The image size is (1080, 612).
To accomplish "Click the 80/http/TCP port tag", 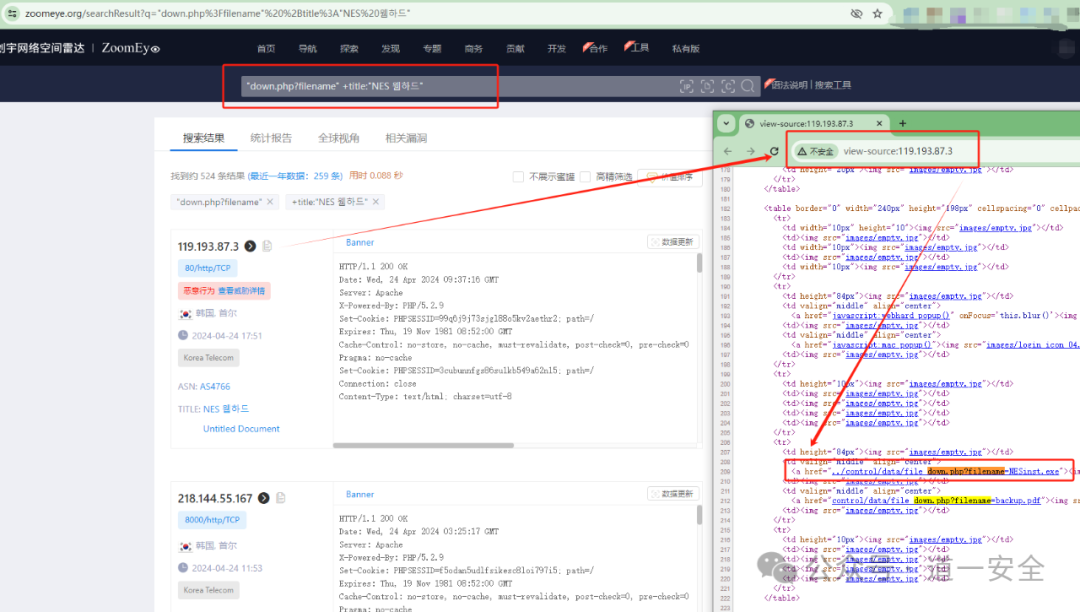I will 207,268.
